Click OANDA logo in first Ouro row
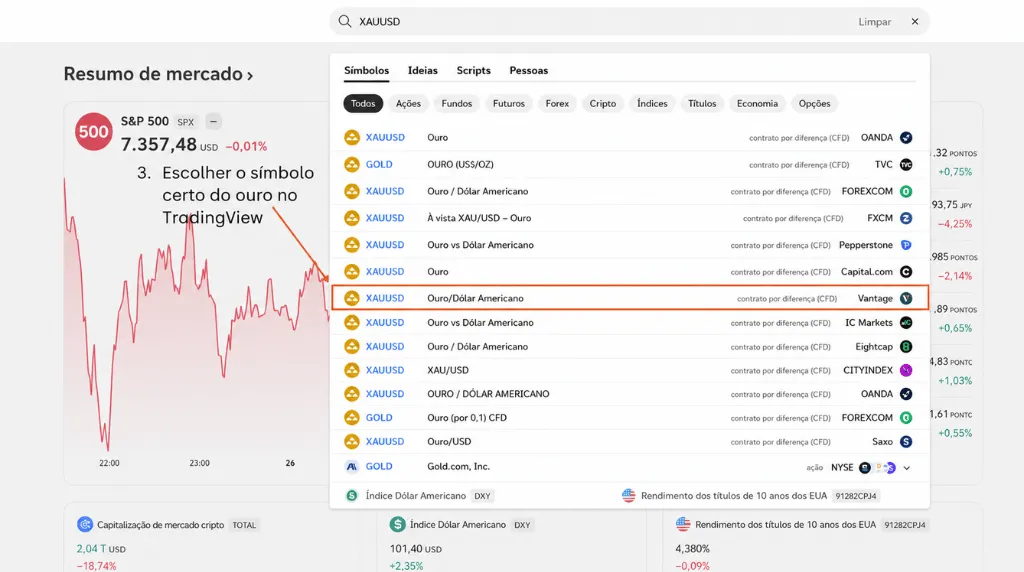 906,138
